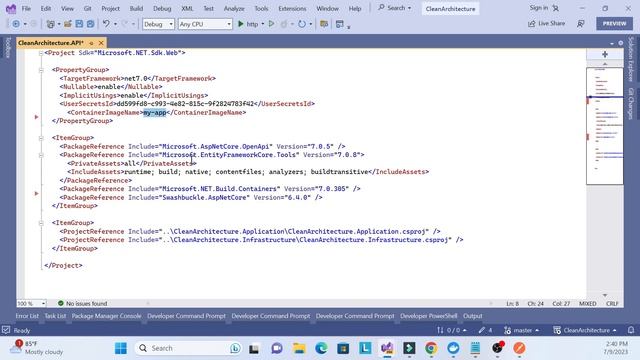Screen dimensions: 640x360
Task: Click the Windows taskbar Search field
Action: point(188,348)
